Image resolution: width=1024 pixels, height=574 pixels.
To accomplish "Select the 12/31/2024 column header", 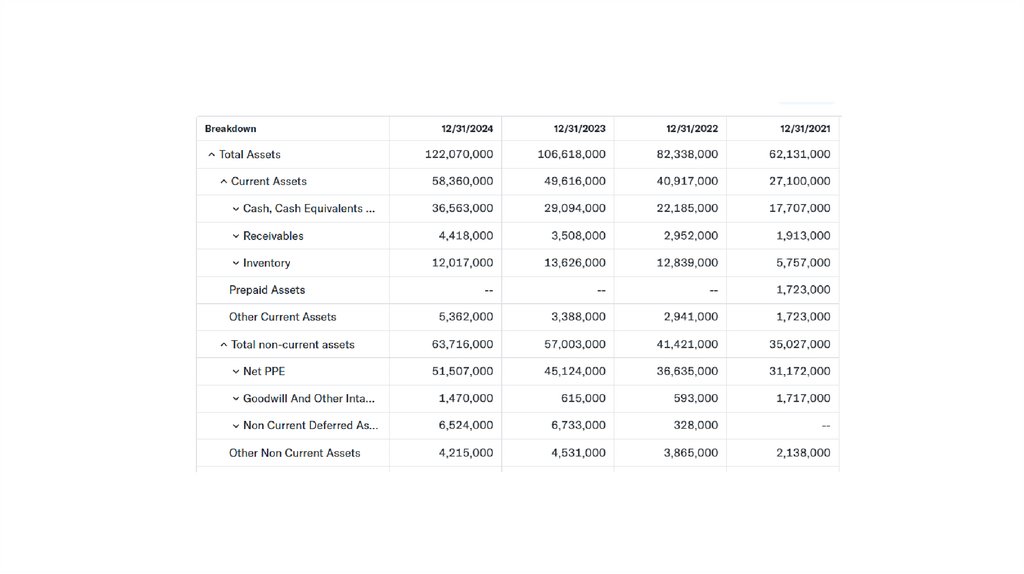I will pyautogui.click(x=467, y=129).
